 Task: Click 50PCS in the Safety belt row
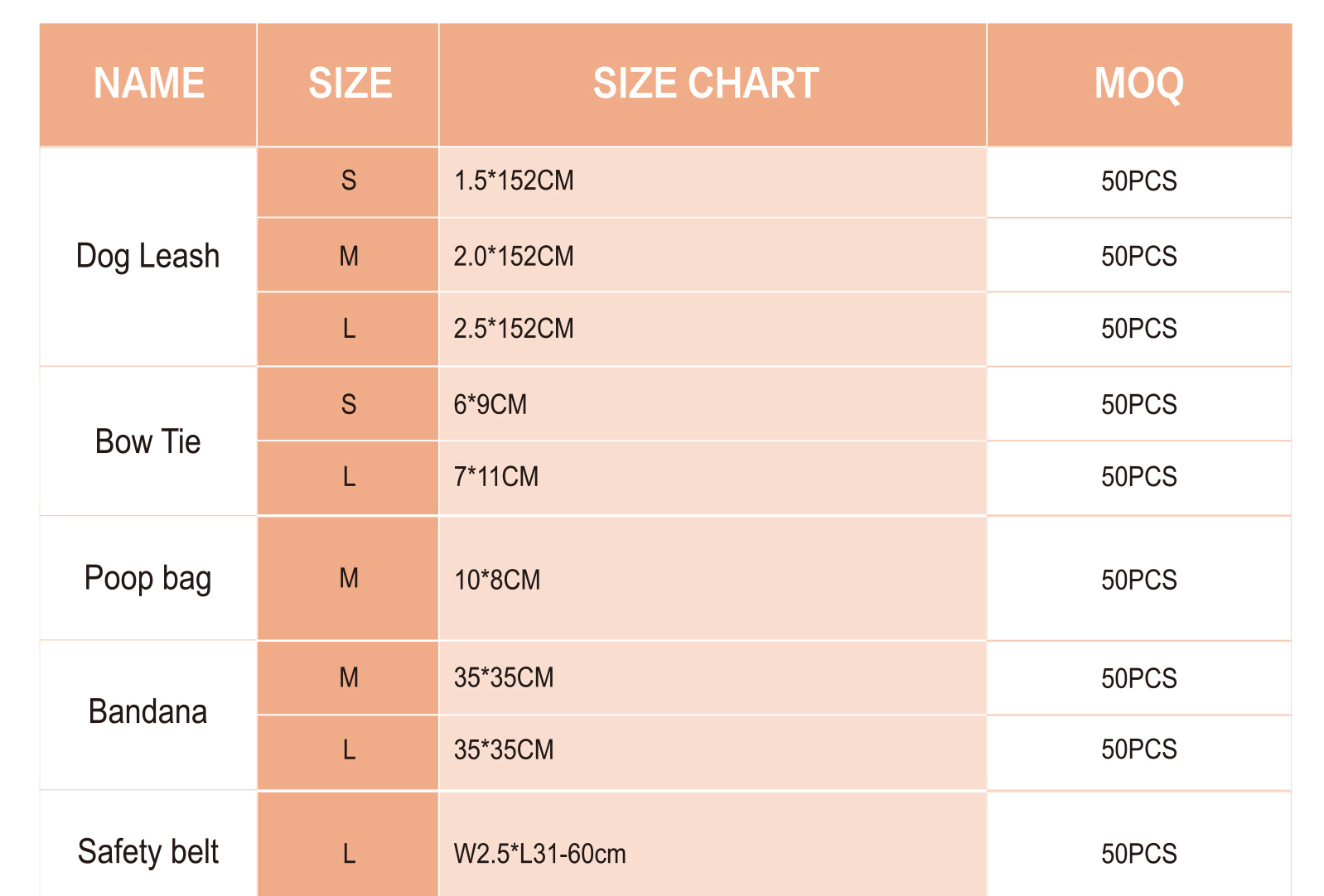(x=1138, y=853)
